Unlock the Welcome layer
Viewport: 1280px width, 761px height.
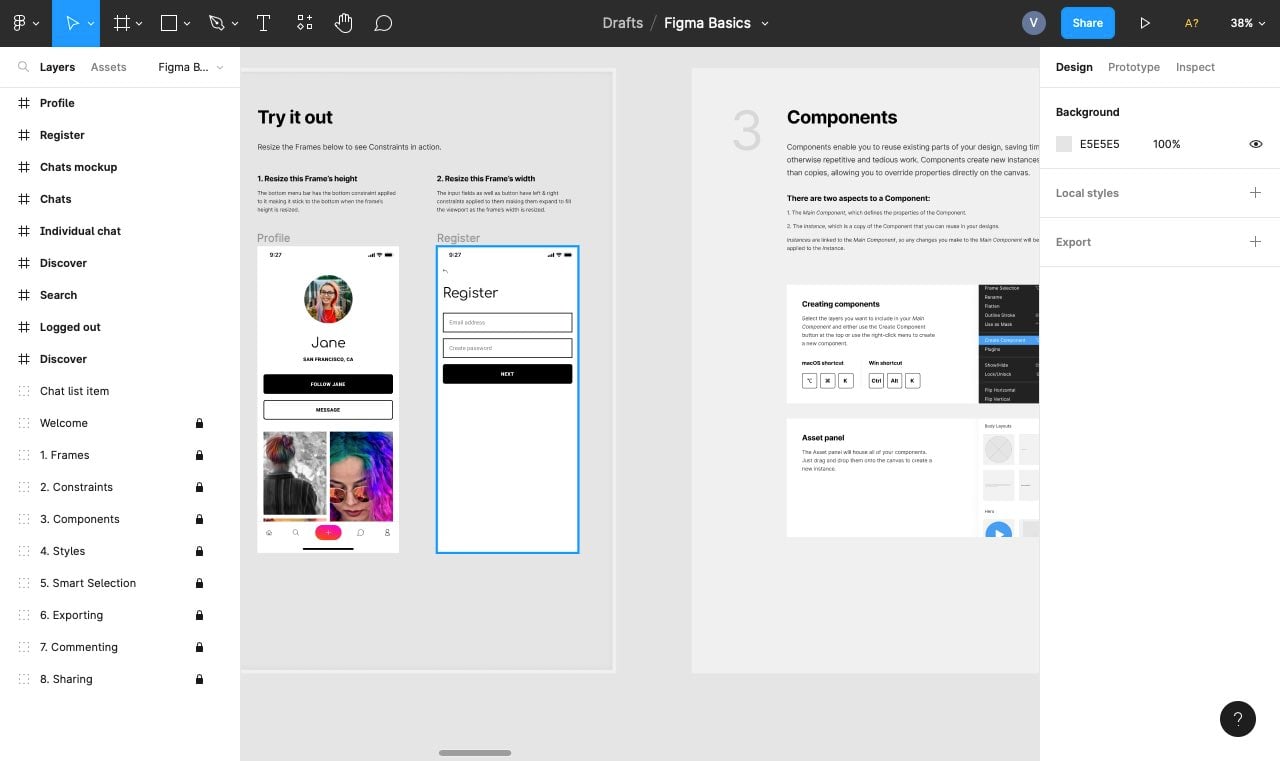(200, 423)
